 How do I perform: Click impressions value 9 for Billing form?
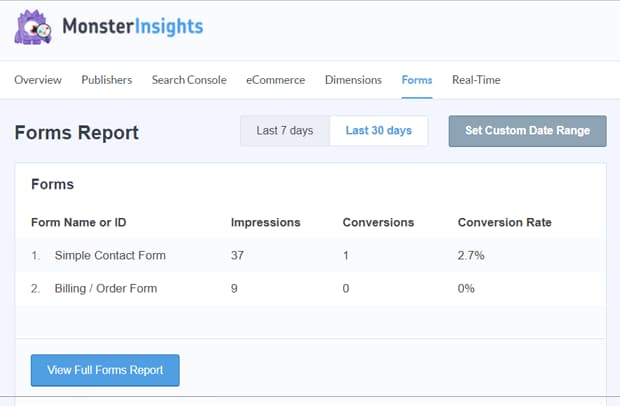(234, 289)
